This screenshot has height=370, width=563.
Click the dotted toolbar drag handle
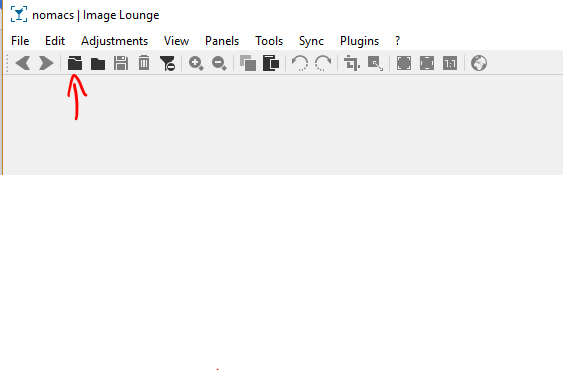pyautogui.click(x=6, y=63)
